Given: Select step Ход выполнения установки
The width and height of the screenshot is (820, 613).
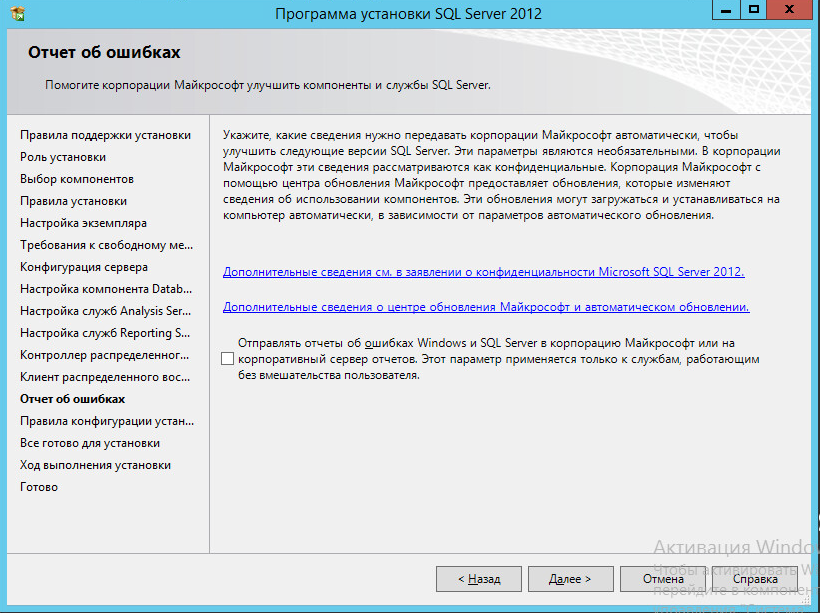Looking at the screenshot, I should (95, 464).
